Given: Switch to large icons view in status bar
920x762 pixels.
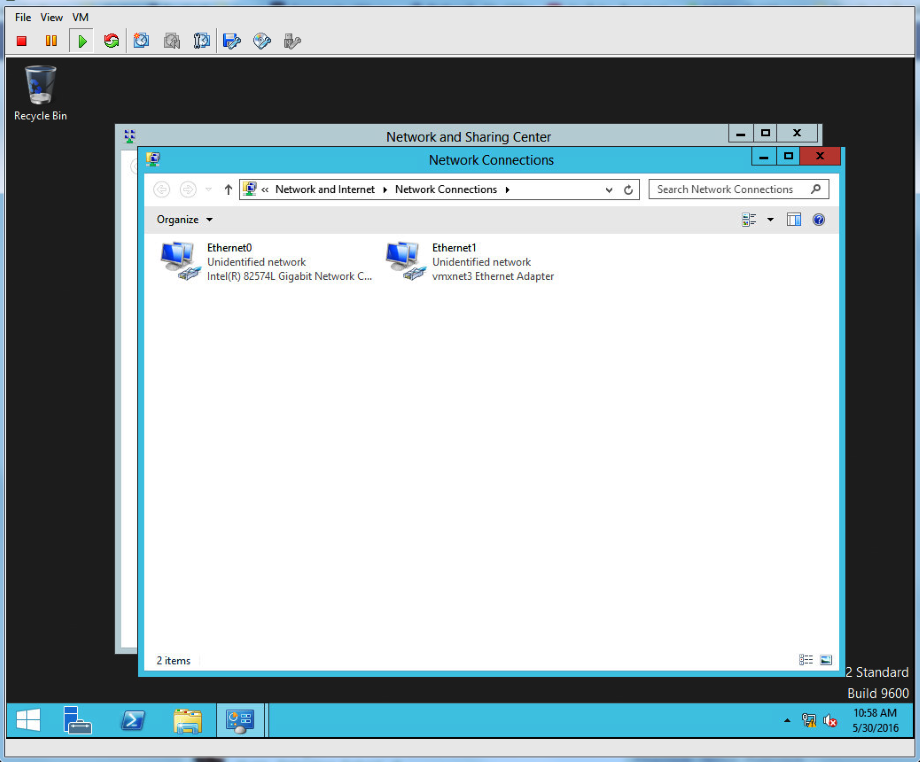Looking at the screenshot, I should coord(826,660).
